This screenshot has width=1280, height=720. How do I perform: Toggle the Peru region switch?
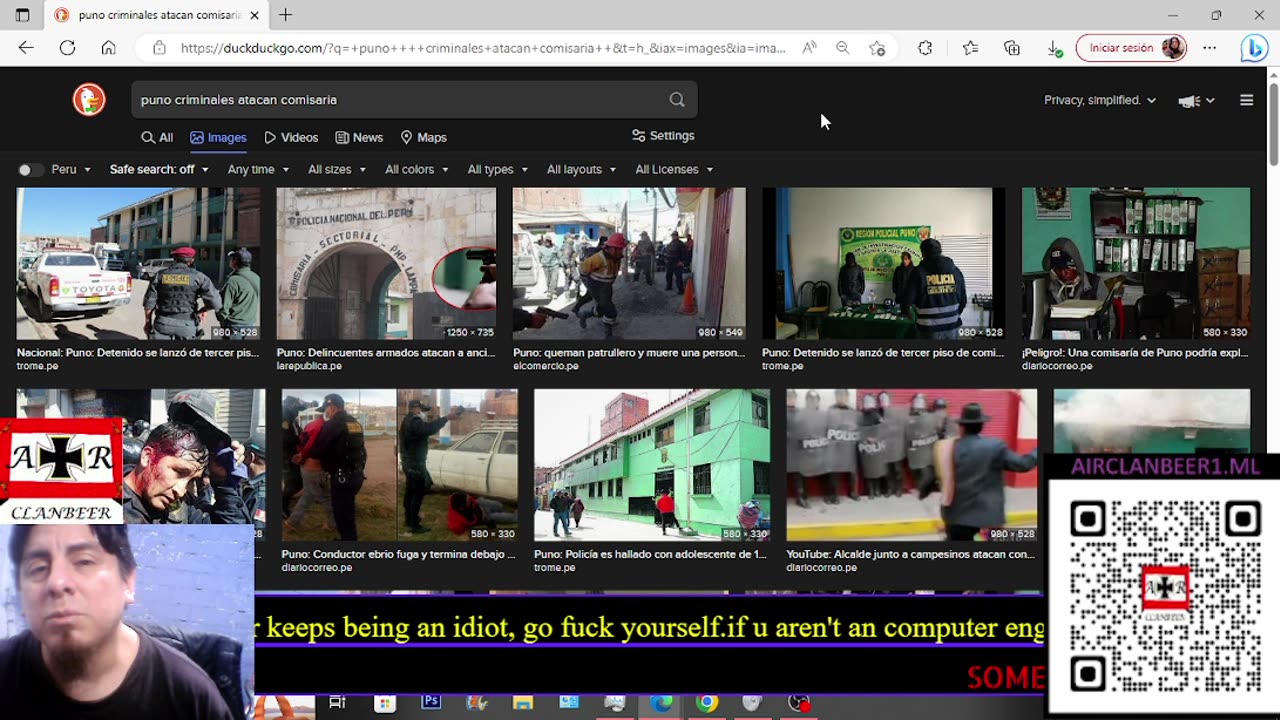click(x=31, y=170)
